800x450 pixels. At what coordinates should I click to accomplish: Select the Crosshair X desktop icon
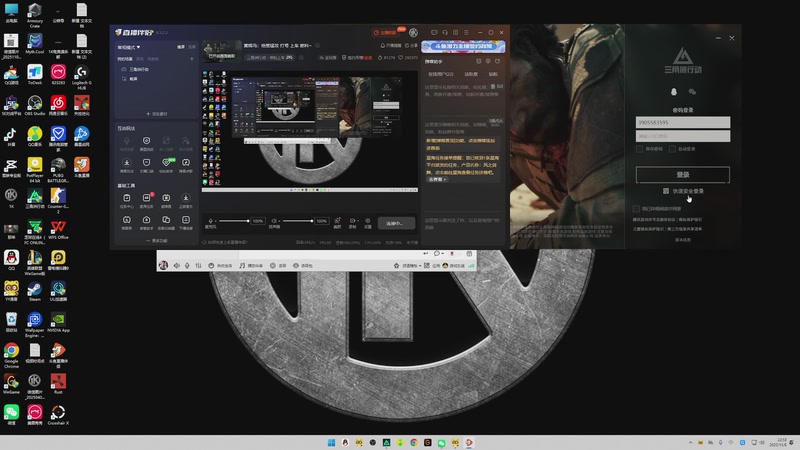58,415
